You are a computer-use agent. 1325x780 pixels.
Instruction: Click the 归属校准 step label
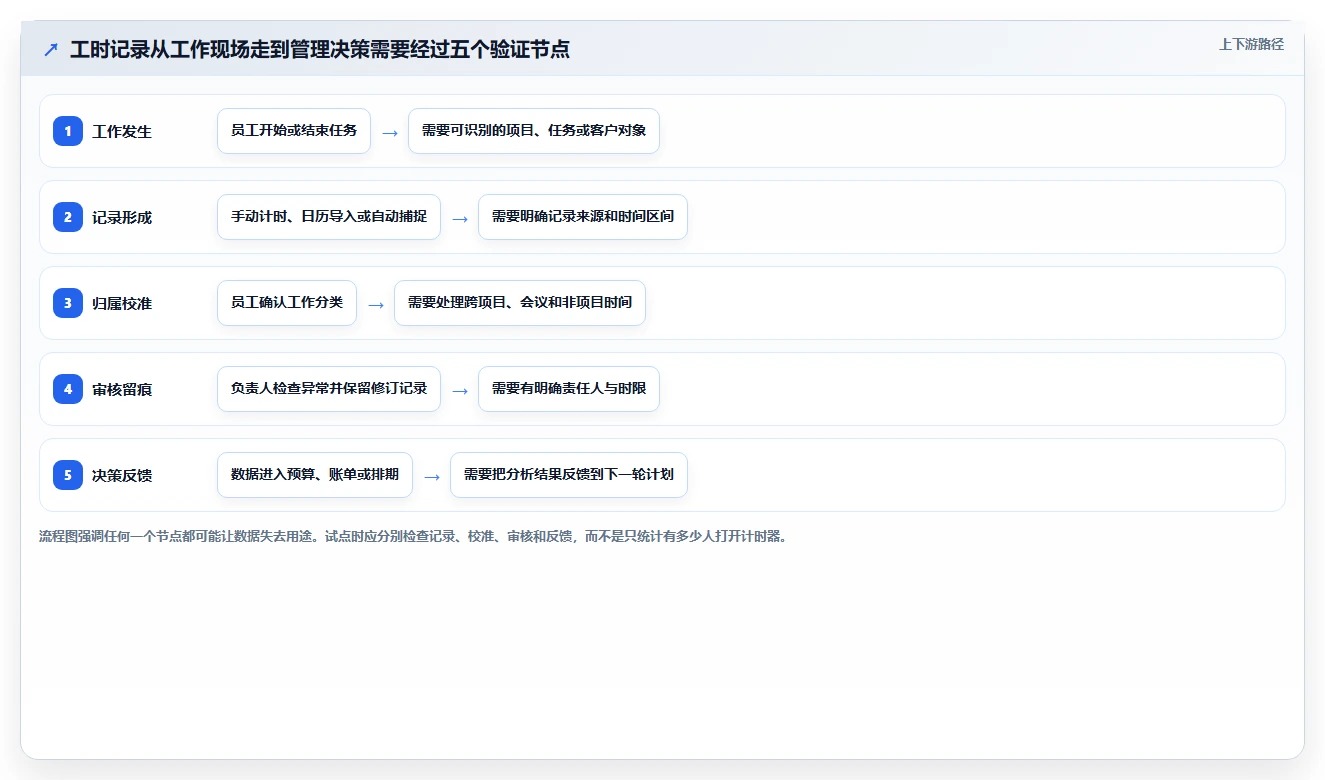122,303
